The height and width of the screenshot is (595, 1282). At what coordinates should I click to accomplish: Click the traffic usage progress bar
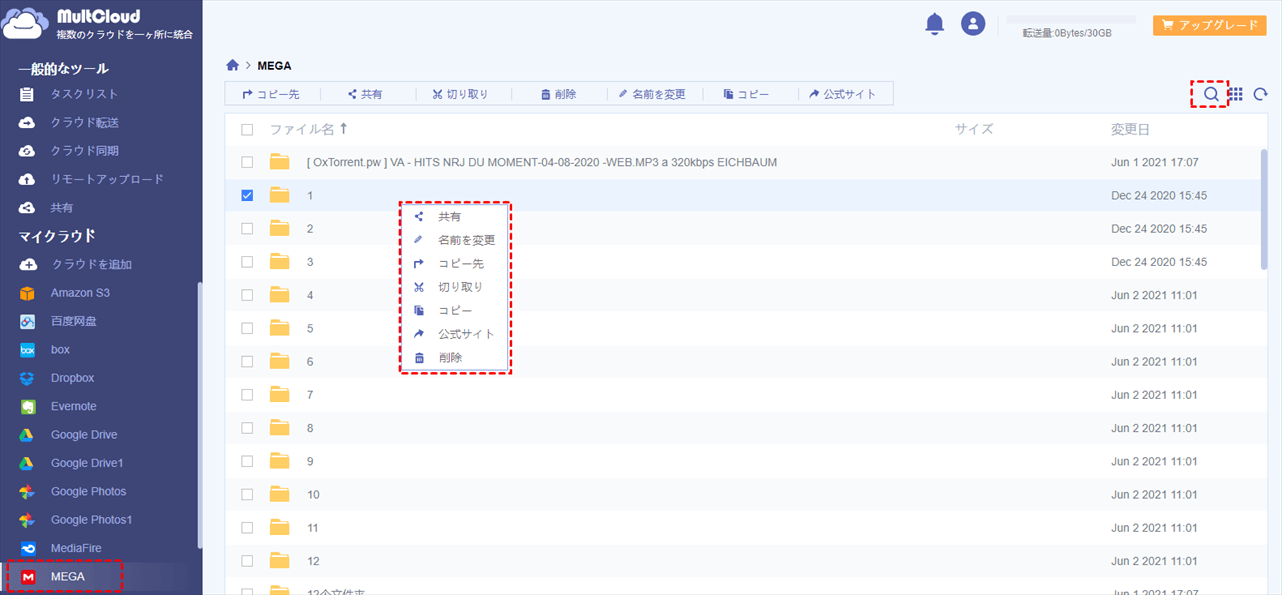[1071, 19]
